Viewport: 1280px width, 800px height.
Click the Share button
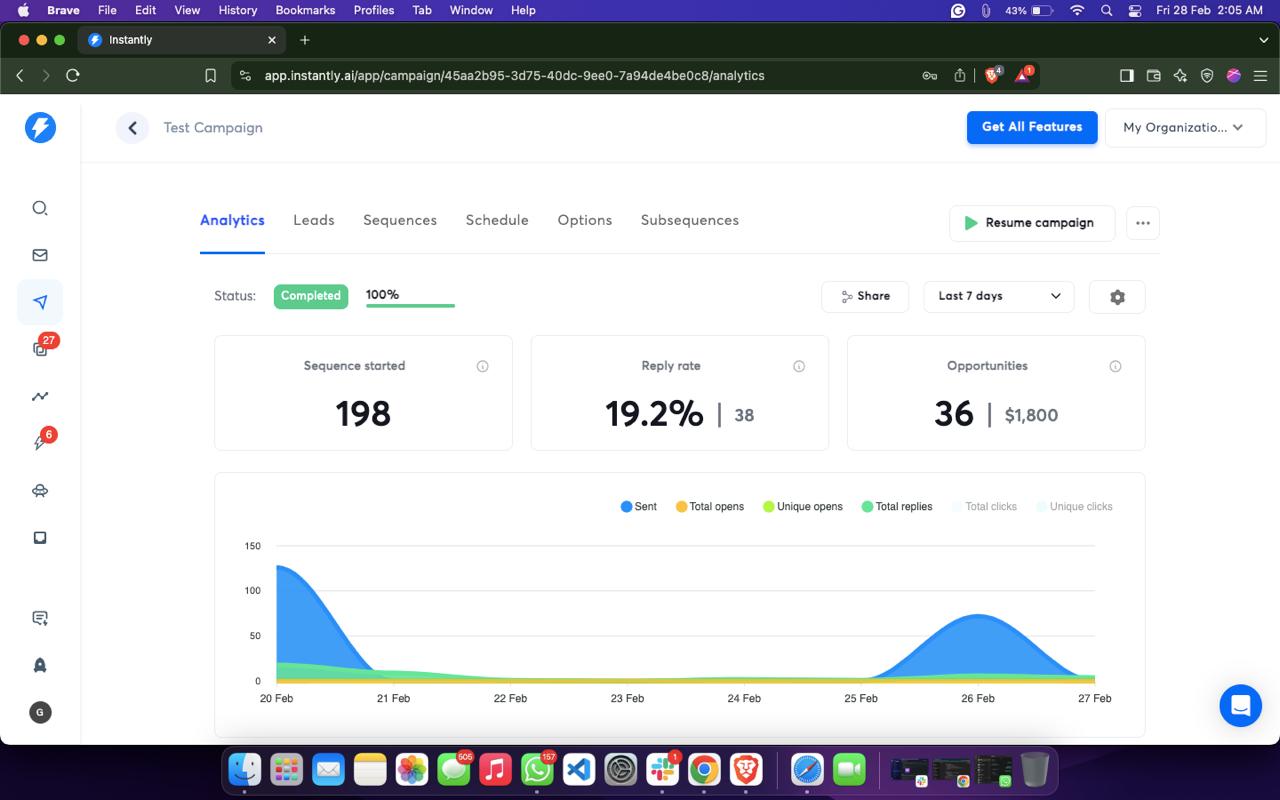pos(865,297)
